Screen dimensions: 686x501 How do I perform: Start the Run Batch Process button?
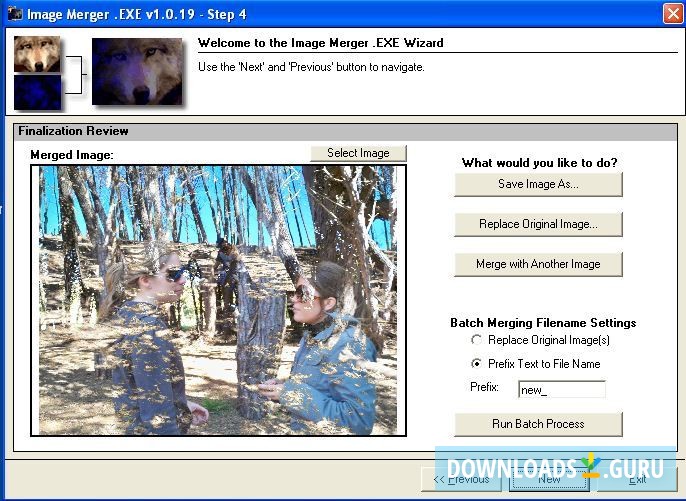click(538, 424)
